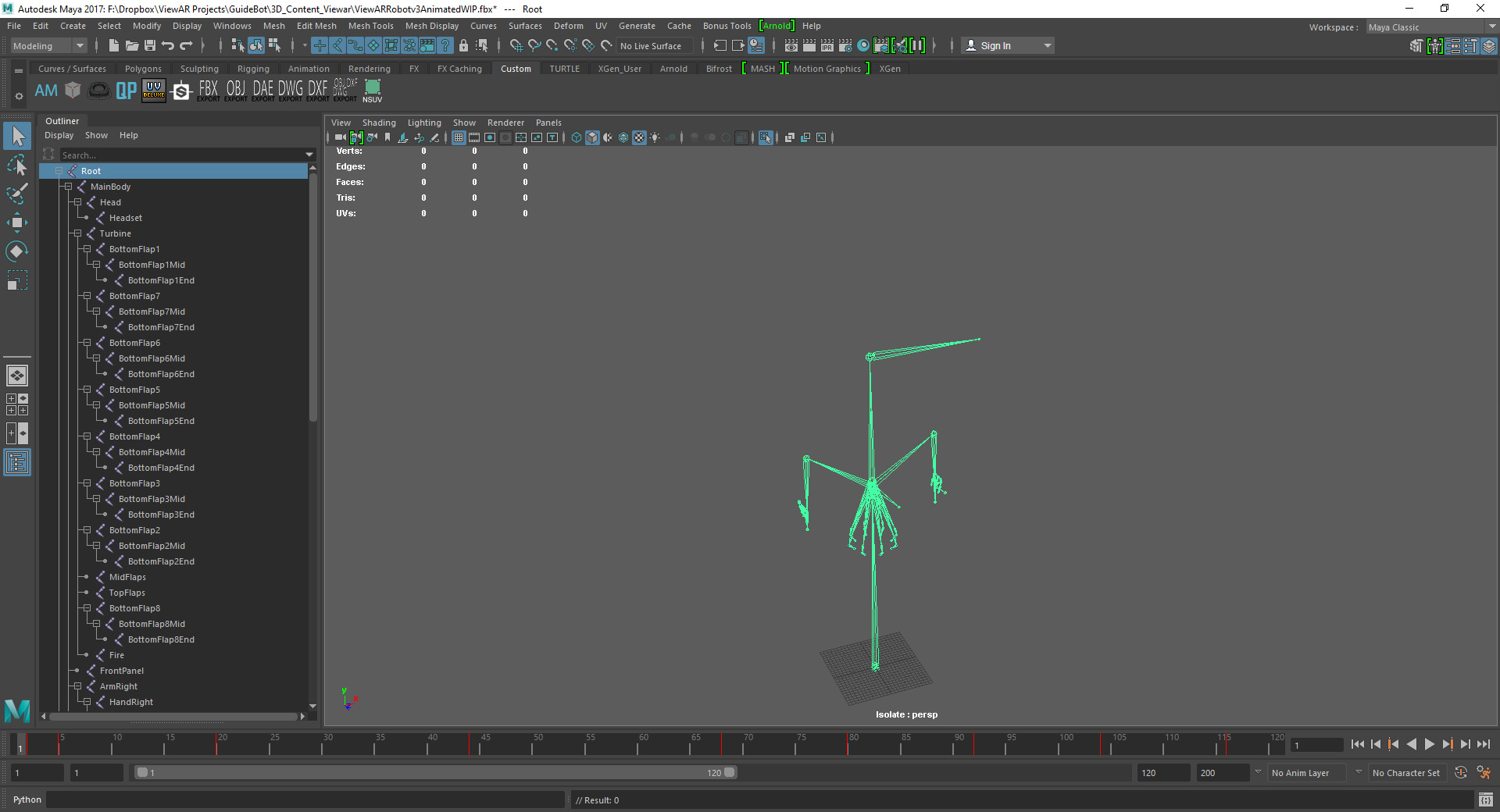Toggle the viewport grid display
Screen dimensions: 1500x812
point(459,137)
